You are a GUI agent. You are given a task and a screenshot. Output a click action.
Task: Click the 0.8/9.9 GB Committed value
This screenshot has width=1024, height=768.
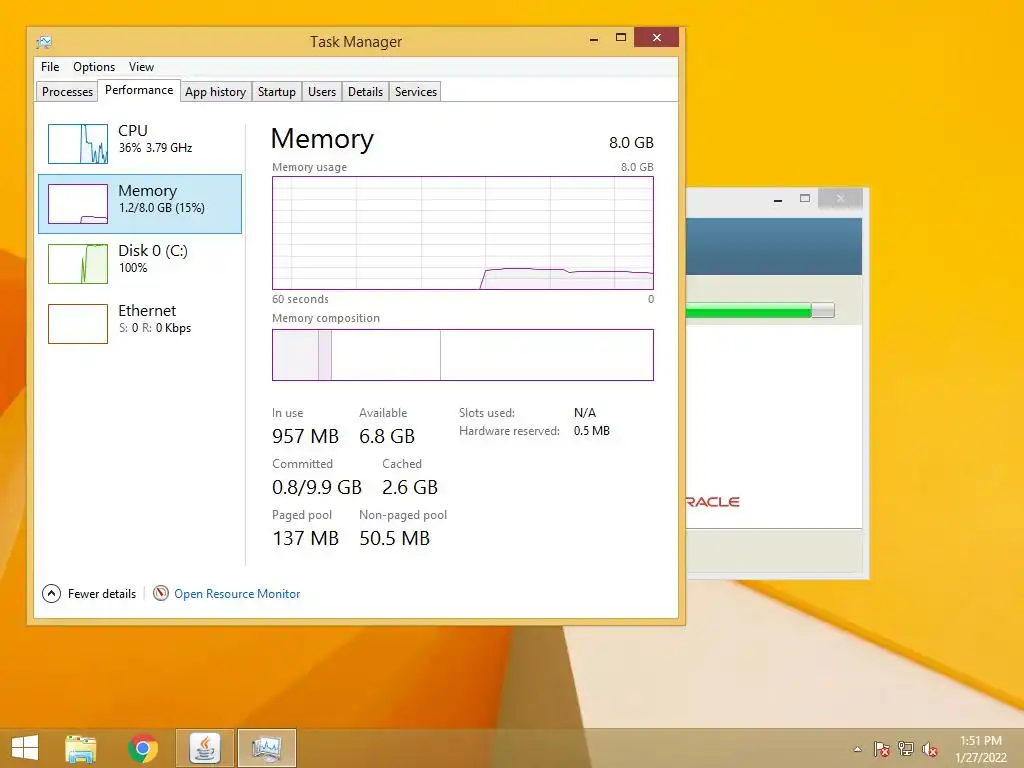(317, 487)
